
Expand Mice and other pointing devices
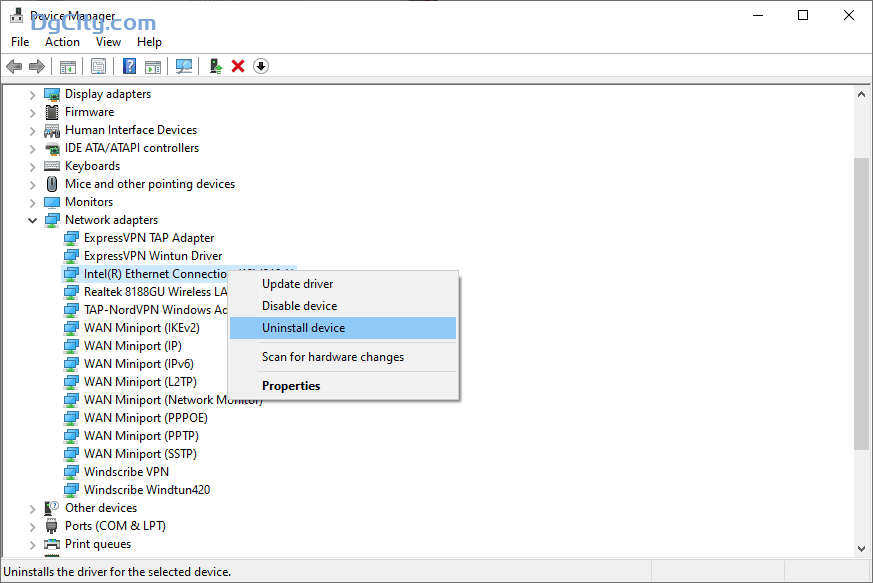(32, 185)
